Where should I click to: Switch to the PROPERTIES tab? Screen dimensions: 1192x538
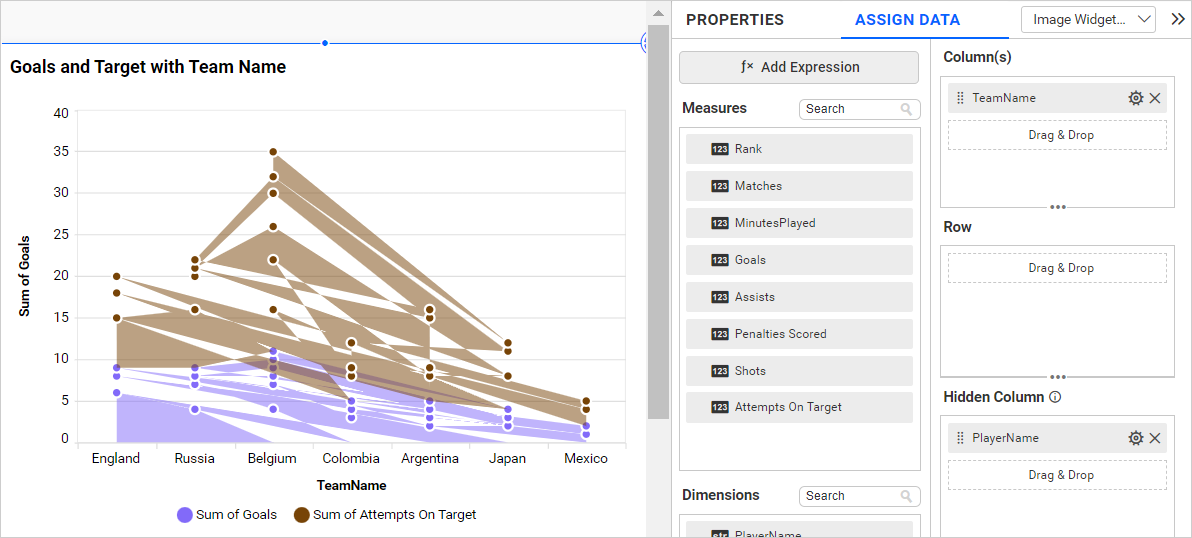click(734, 20)
